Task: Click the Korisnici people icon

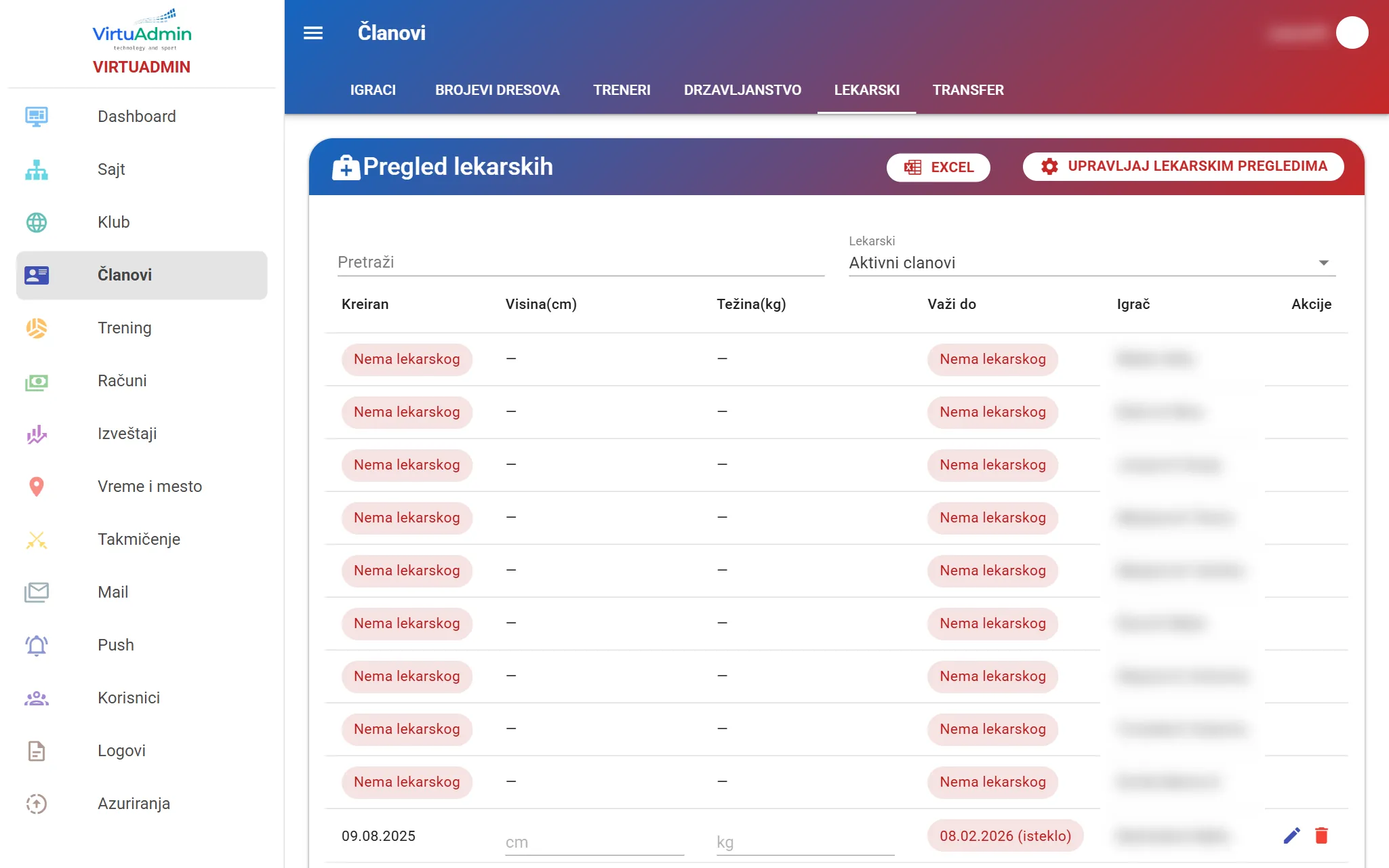Action: [x=37, y=698]
